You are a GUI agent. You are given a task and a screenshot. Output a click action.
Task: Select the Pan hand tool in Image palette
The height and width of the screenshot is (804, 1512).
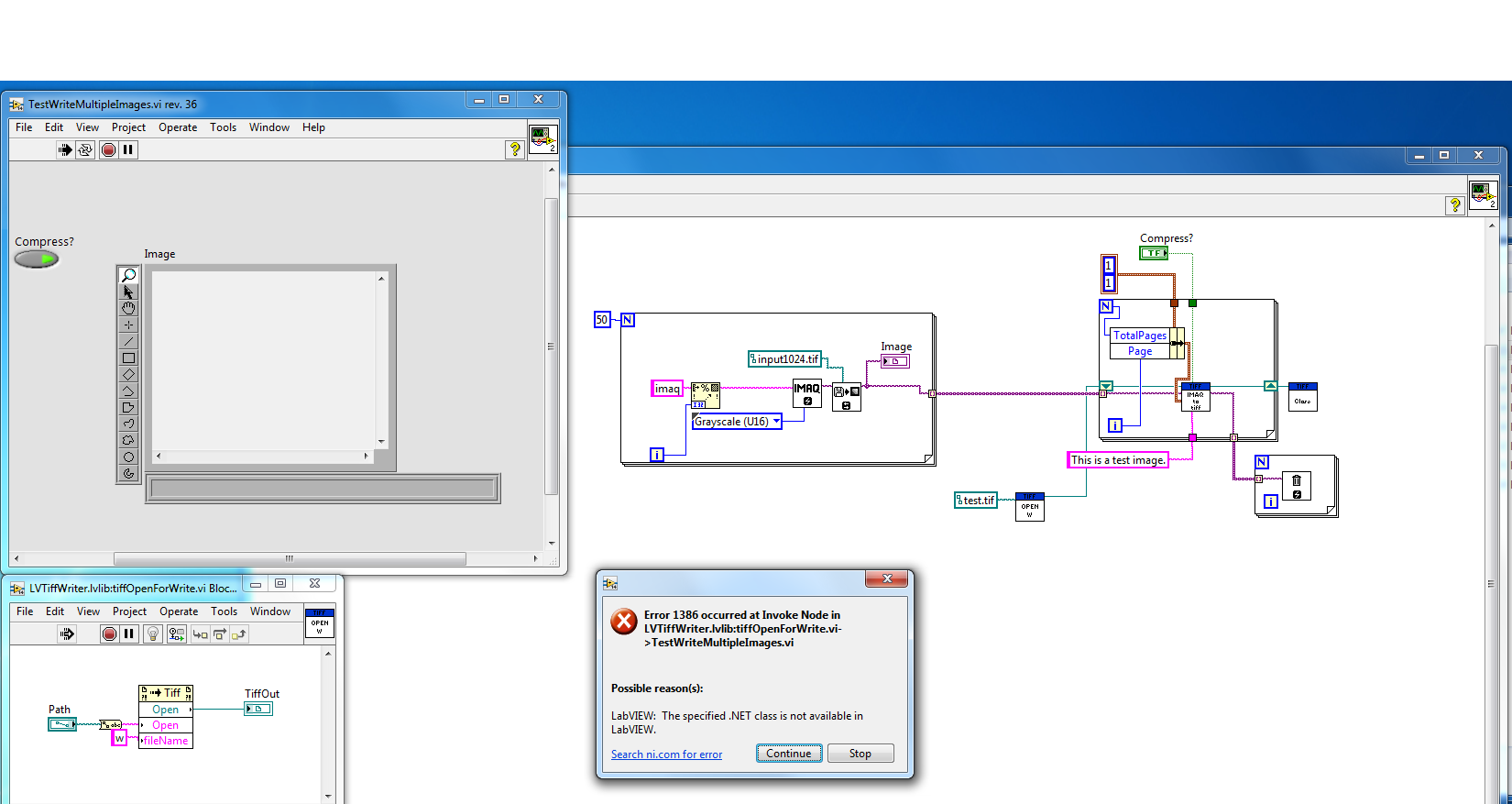click(x=128, y=308)
